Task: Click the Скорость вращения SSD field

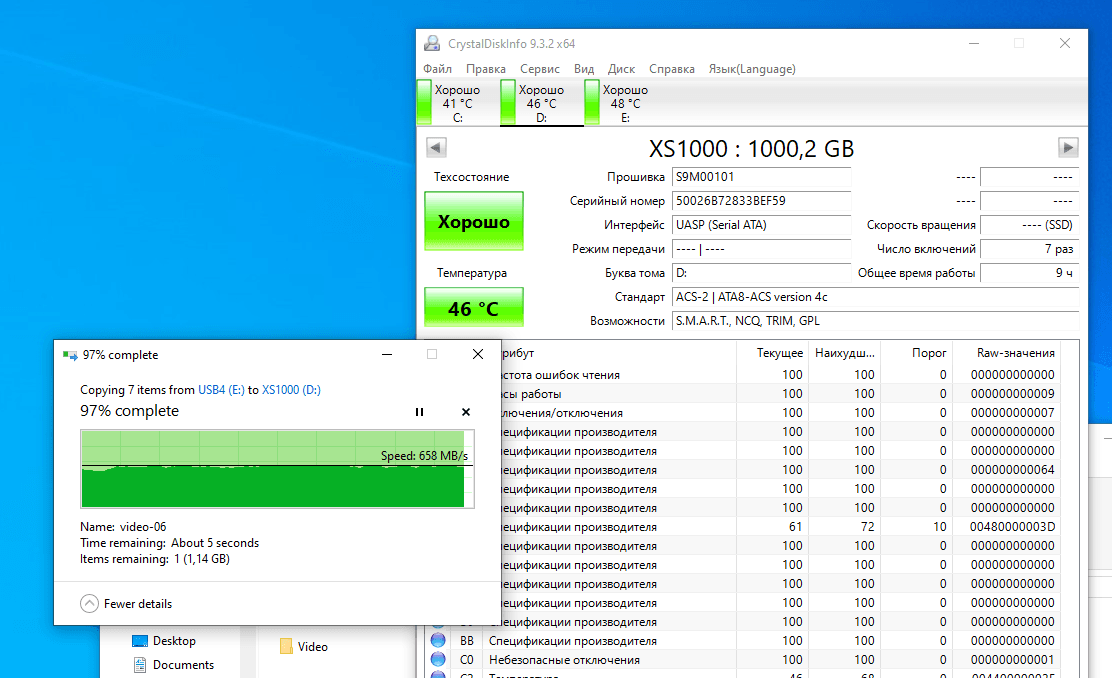Action: coord(1029,225)
